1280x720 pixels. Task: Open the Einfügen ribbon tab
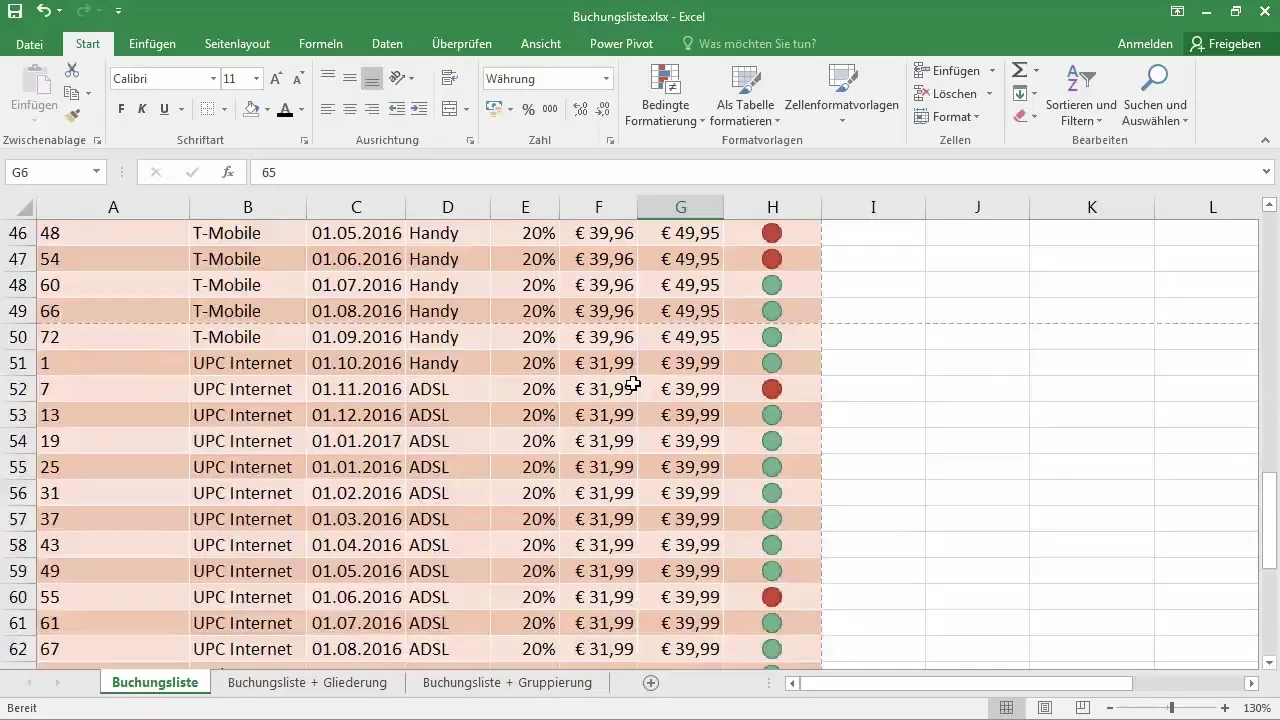152,44
